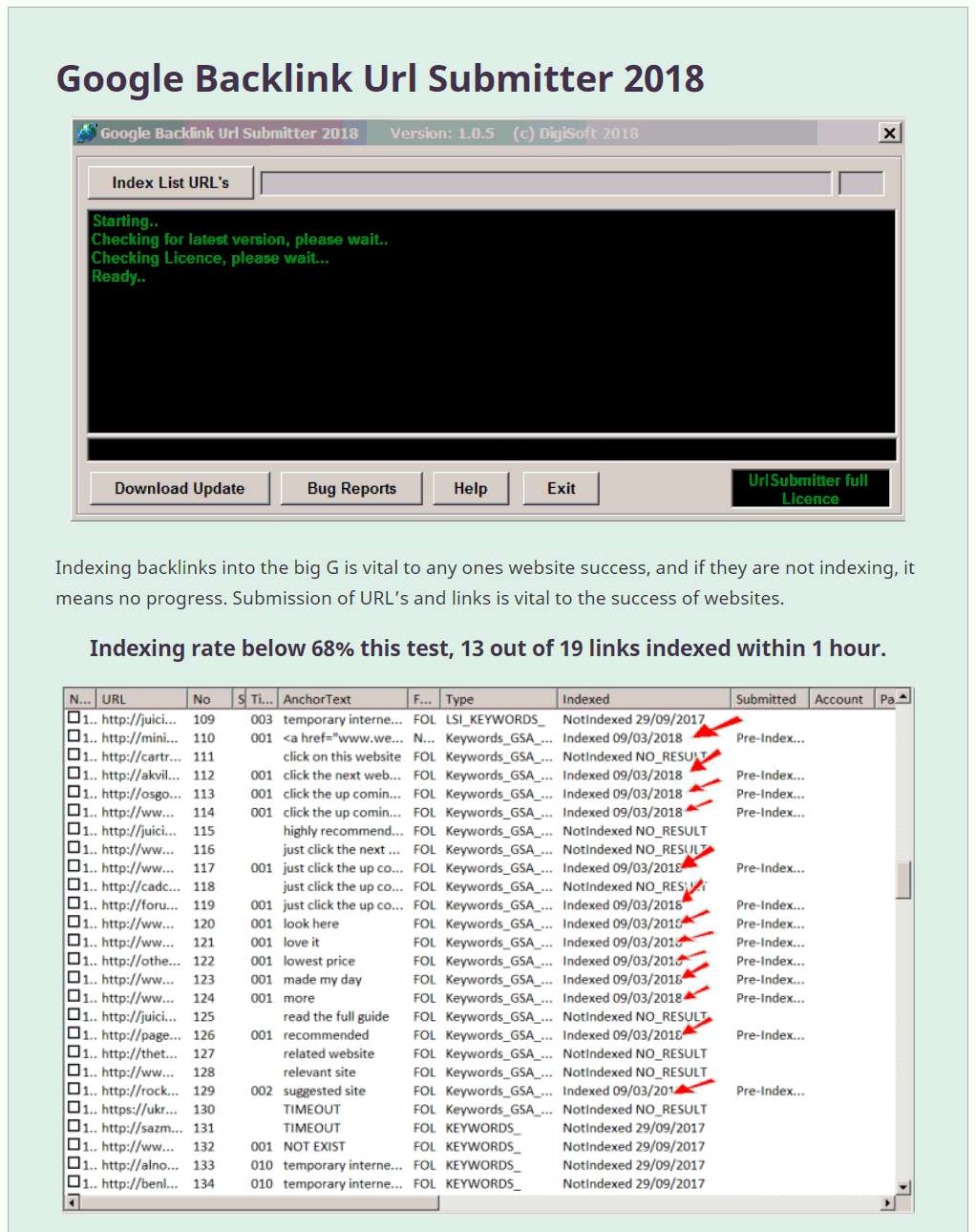Click URL 'http://osgo...' in row 113
The image size is (976, 1232).
tap(140, 794)
